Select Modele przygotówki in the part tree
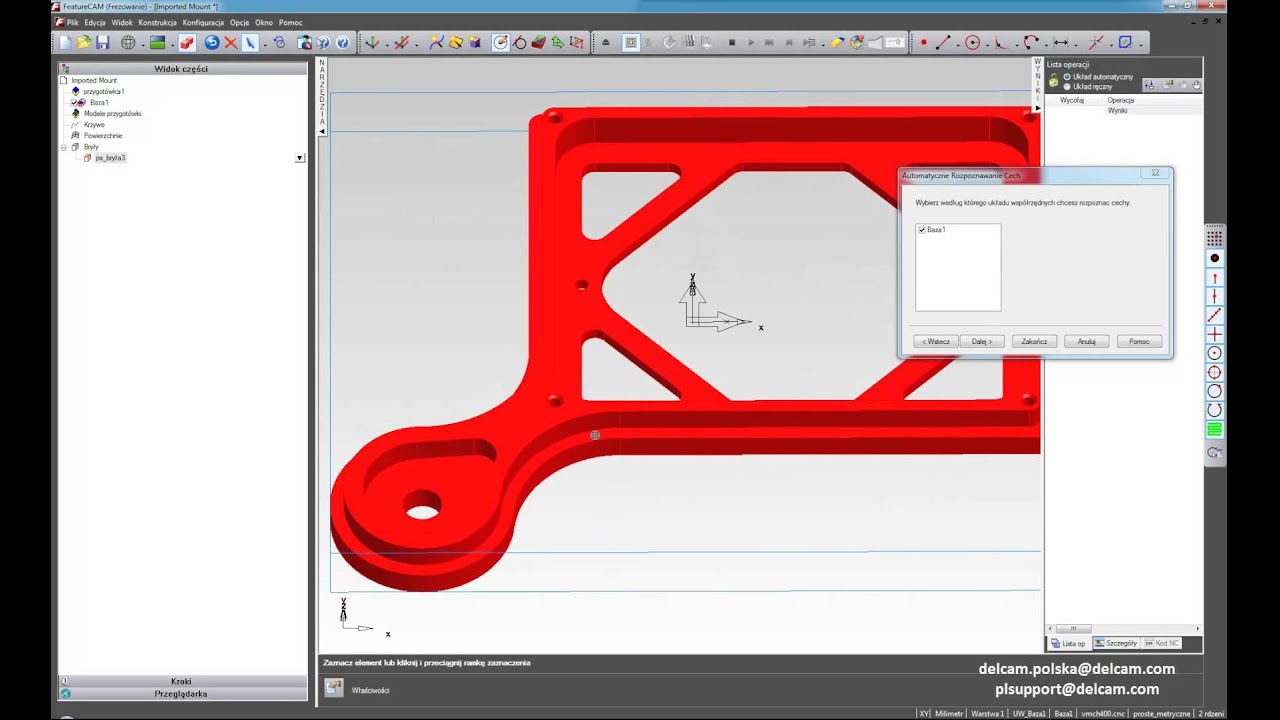This screenshot has height=720, width=1280. [112, 113]
